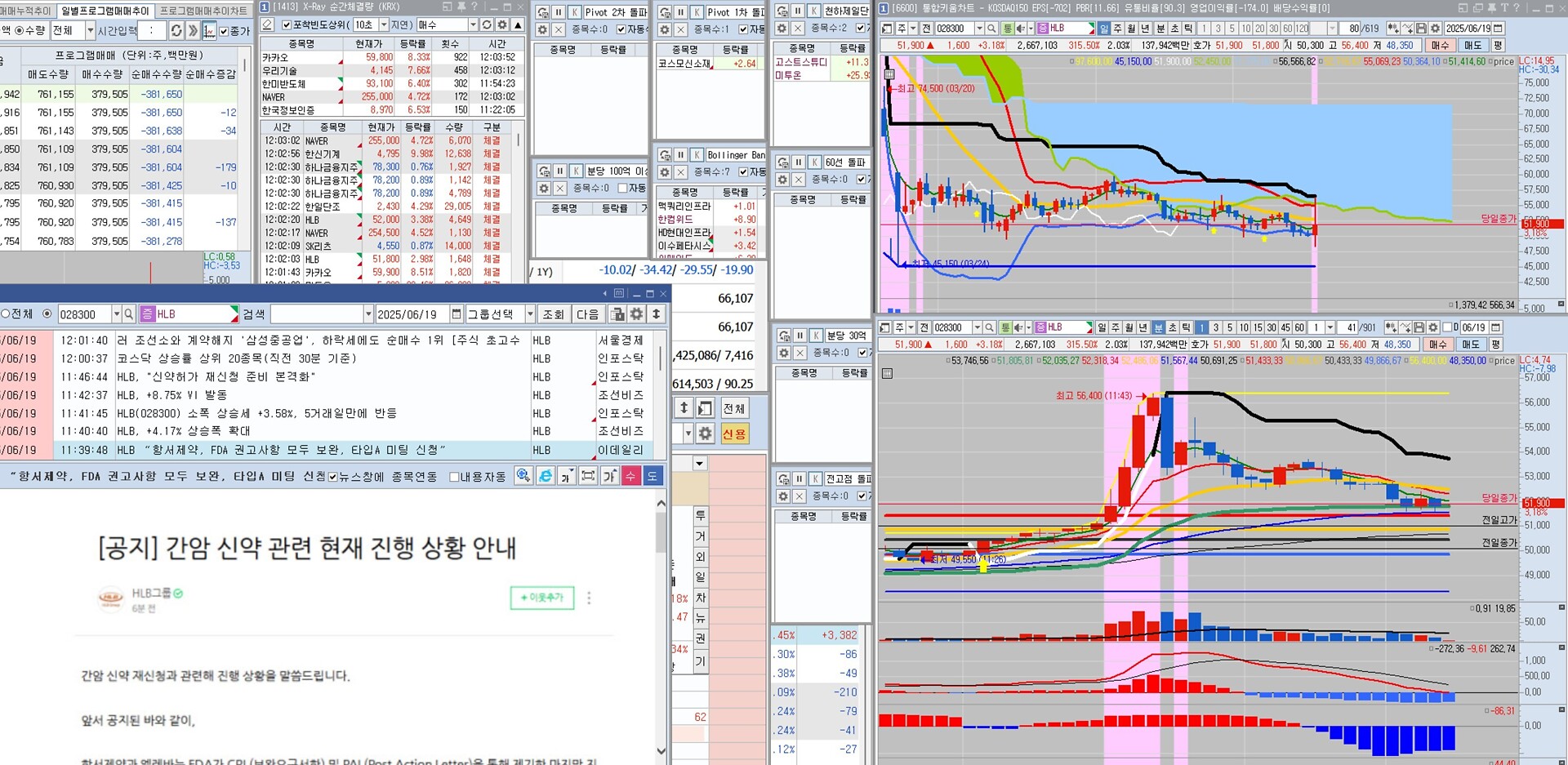Viewport: 1568px width, 765px height.
Task: Select the stock-code radio beside 028300 in news window
Action: (x=47, y=314)
